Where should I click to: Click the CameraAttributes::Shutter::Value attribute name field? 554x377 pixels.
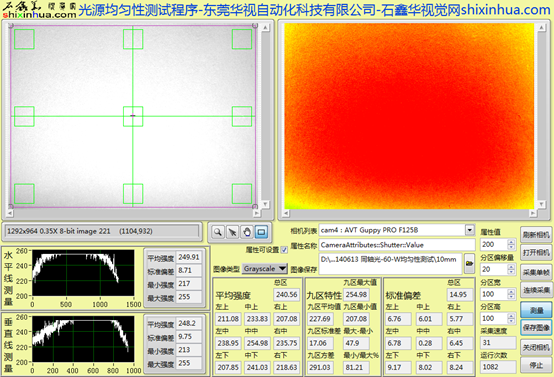click(397, 245)
